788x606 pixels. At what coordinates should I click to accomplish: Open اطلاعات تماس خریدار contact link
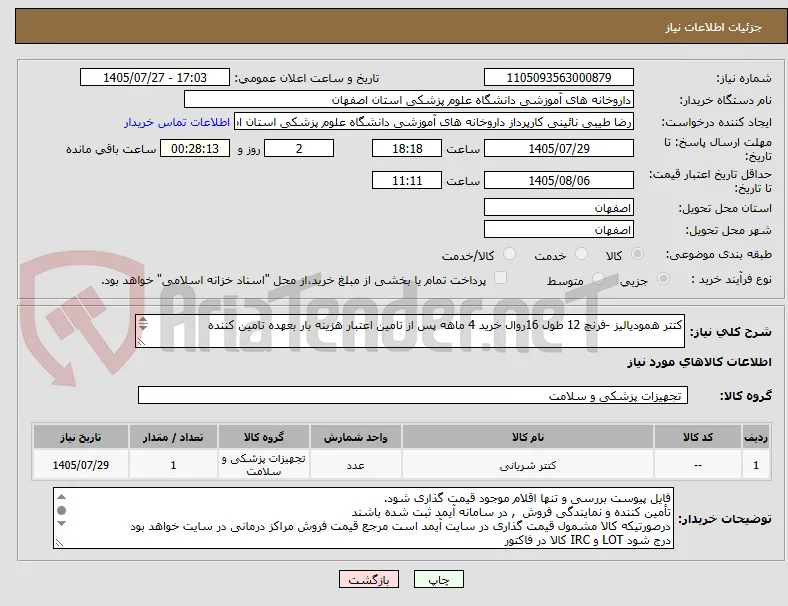click(177, 122)
